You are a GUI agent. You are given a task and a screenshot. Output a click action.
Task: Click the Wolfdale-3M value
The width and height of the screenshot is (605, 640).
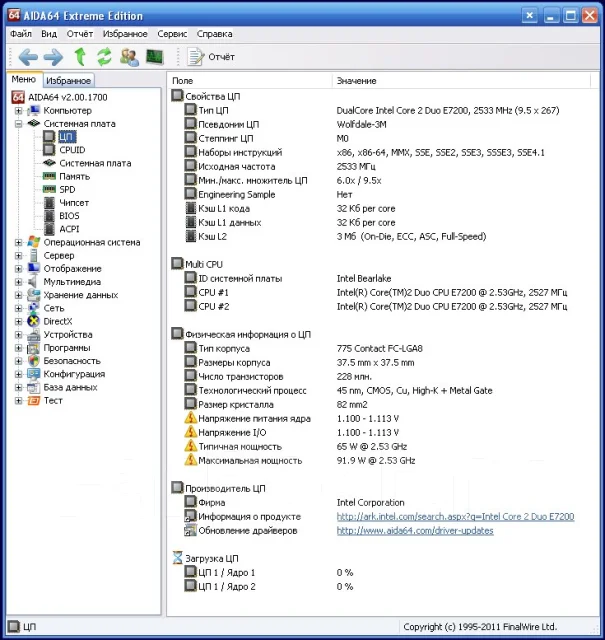[361, 124]
